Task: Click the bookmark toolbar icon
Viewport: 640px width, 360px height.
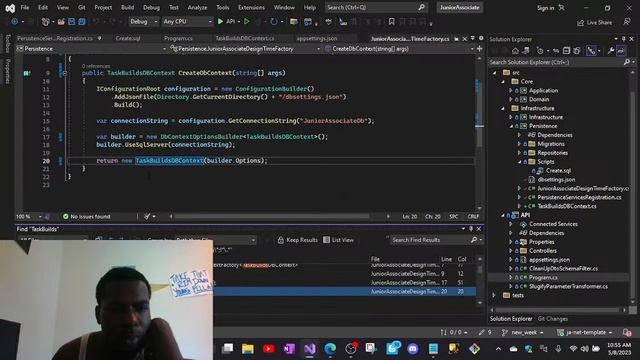Action: pyautogui.click(x=391, y=22)
